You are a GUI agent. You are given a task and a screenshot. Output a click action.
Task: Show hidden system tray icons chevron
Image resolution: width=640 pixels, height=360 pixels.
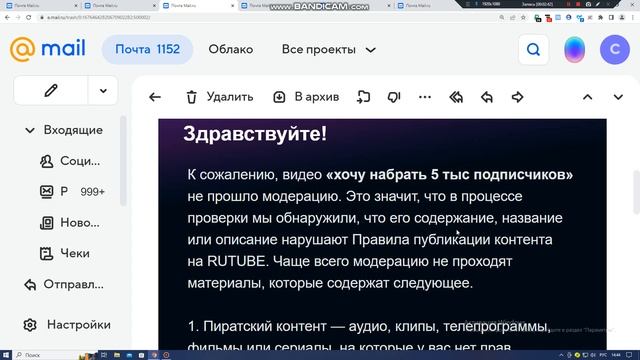(x=562, y=355)
